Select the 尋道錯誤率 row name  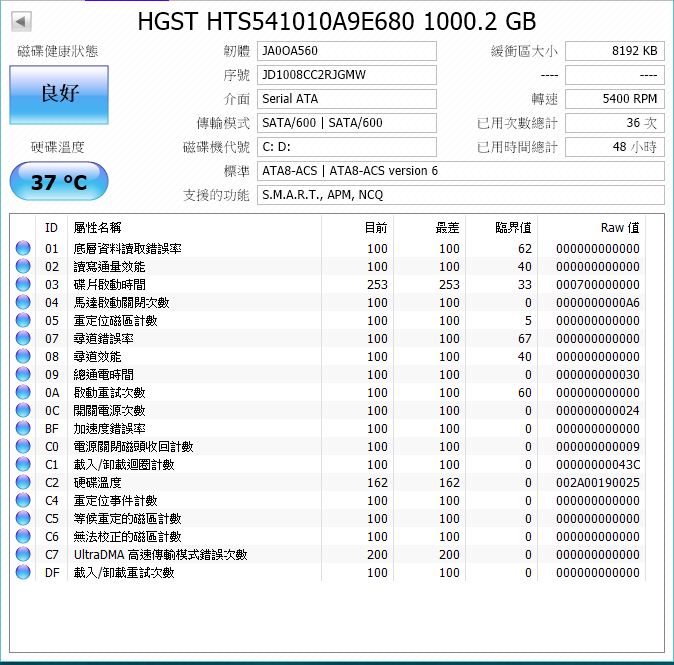[103, 339]
